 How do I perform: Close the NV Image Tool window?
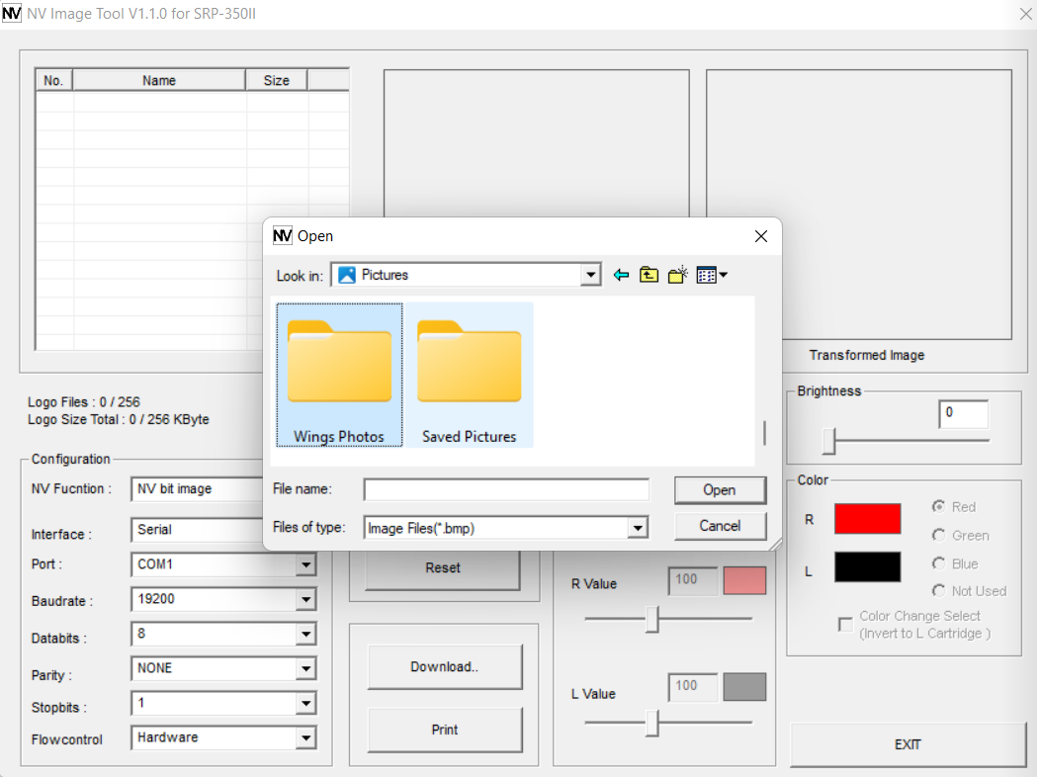pos(1024,14)
